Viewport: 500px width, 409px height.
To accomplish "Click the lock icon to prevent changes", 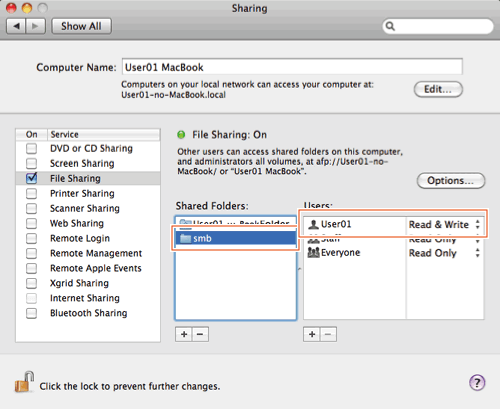I will coord(25,382).
